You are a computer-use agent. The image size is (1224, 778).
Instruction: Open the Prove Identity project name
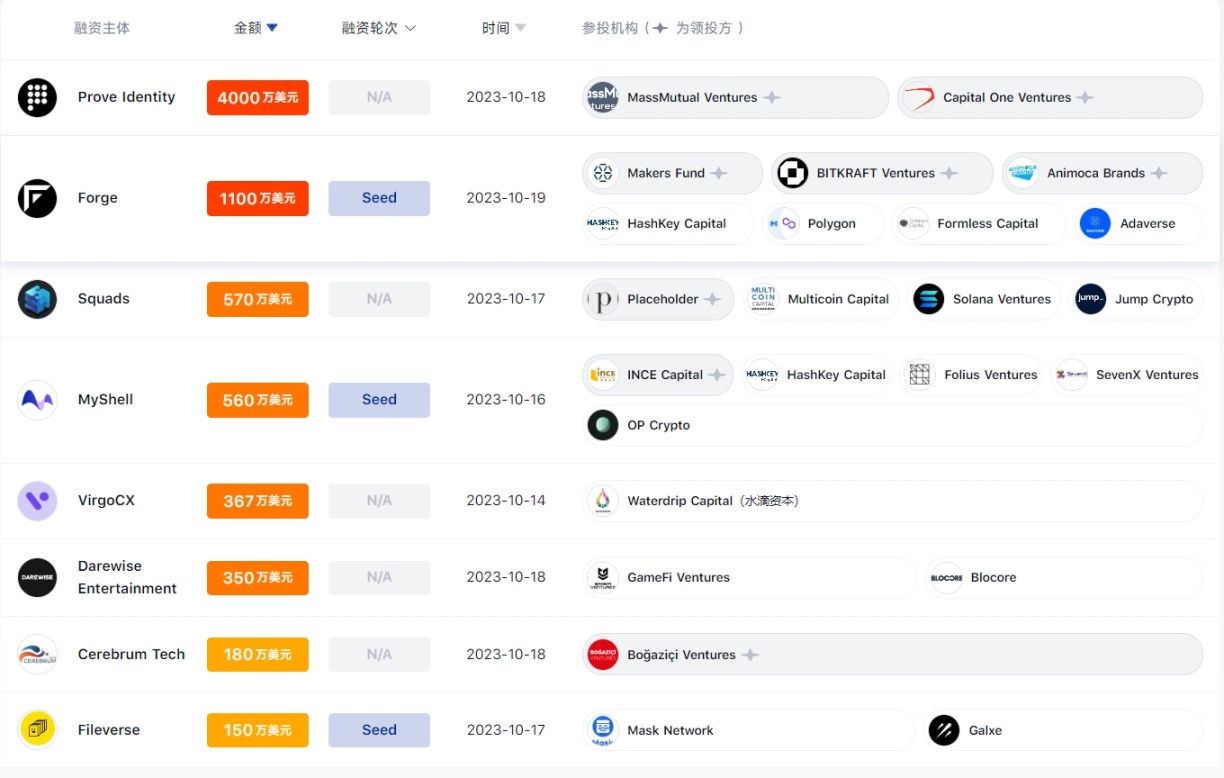[127, 97]
